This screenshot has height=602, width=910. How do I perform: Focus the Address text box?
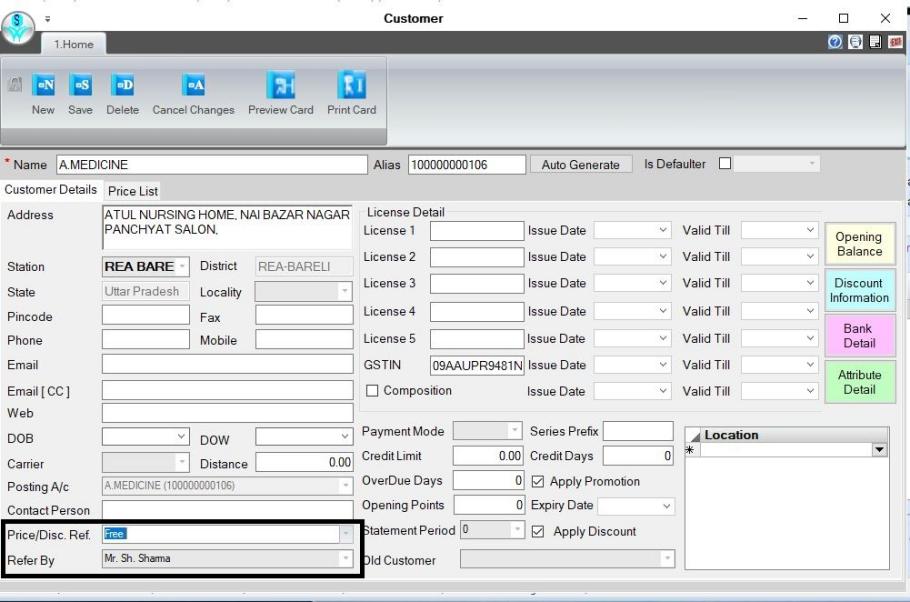click(227, 228)
